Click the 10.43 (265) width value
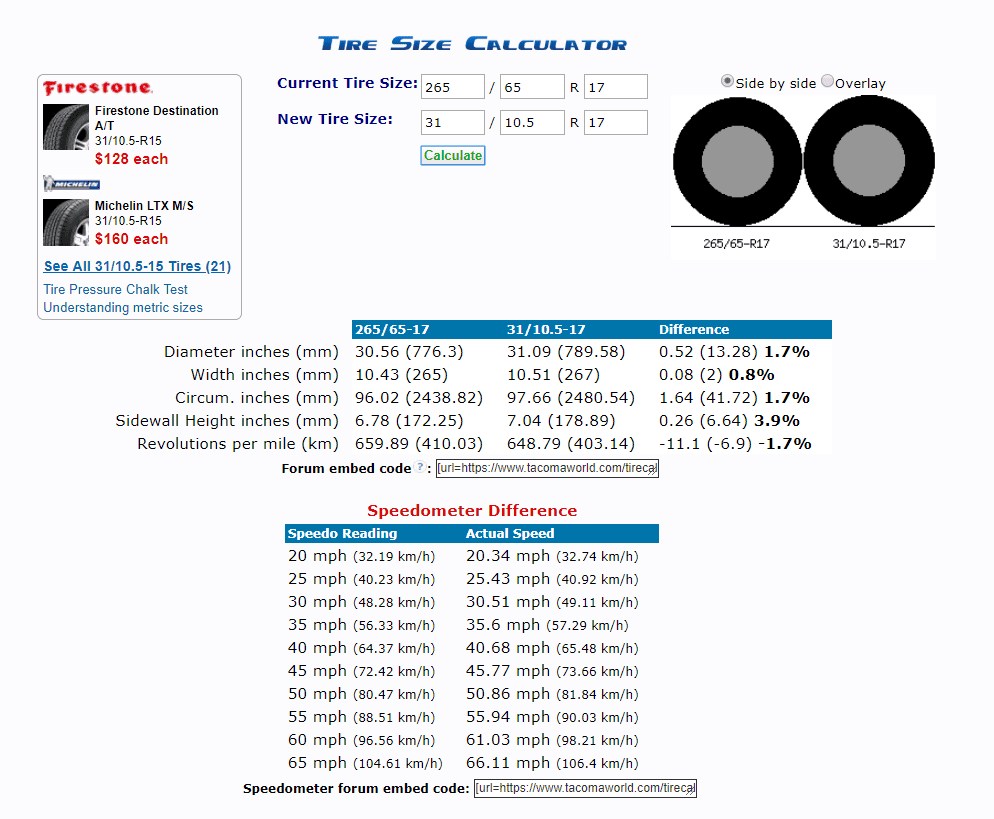The height and width of the screenshot is (819, 994). tap(401, 375)
